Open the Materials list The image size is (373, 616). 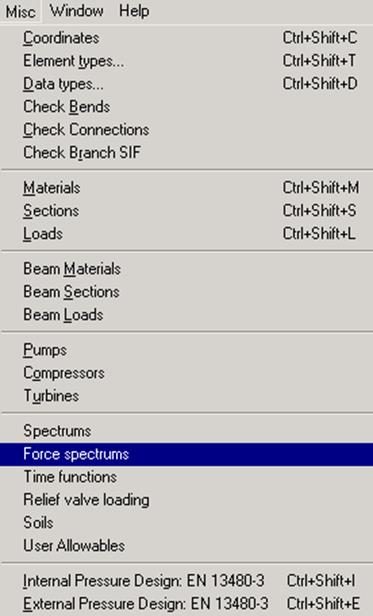[x=186, y=188]
